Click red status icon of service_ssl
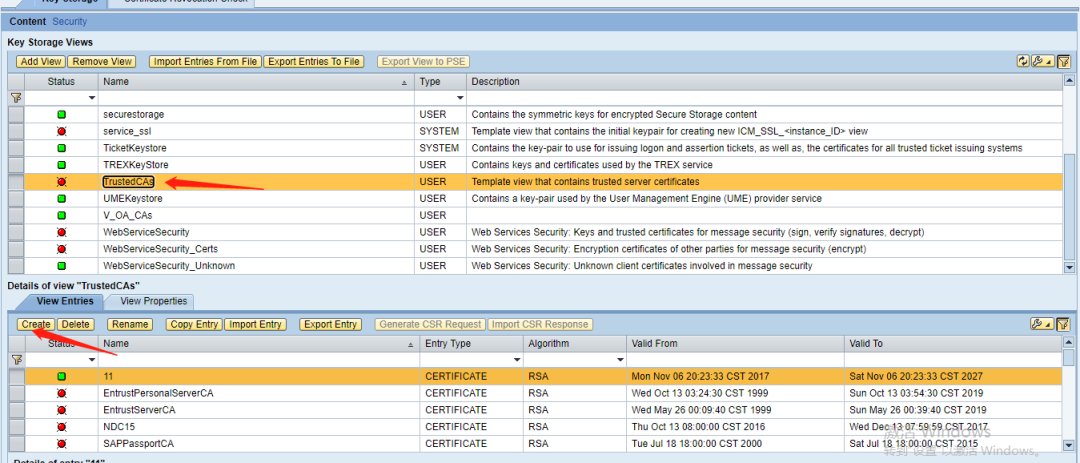 61,132
